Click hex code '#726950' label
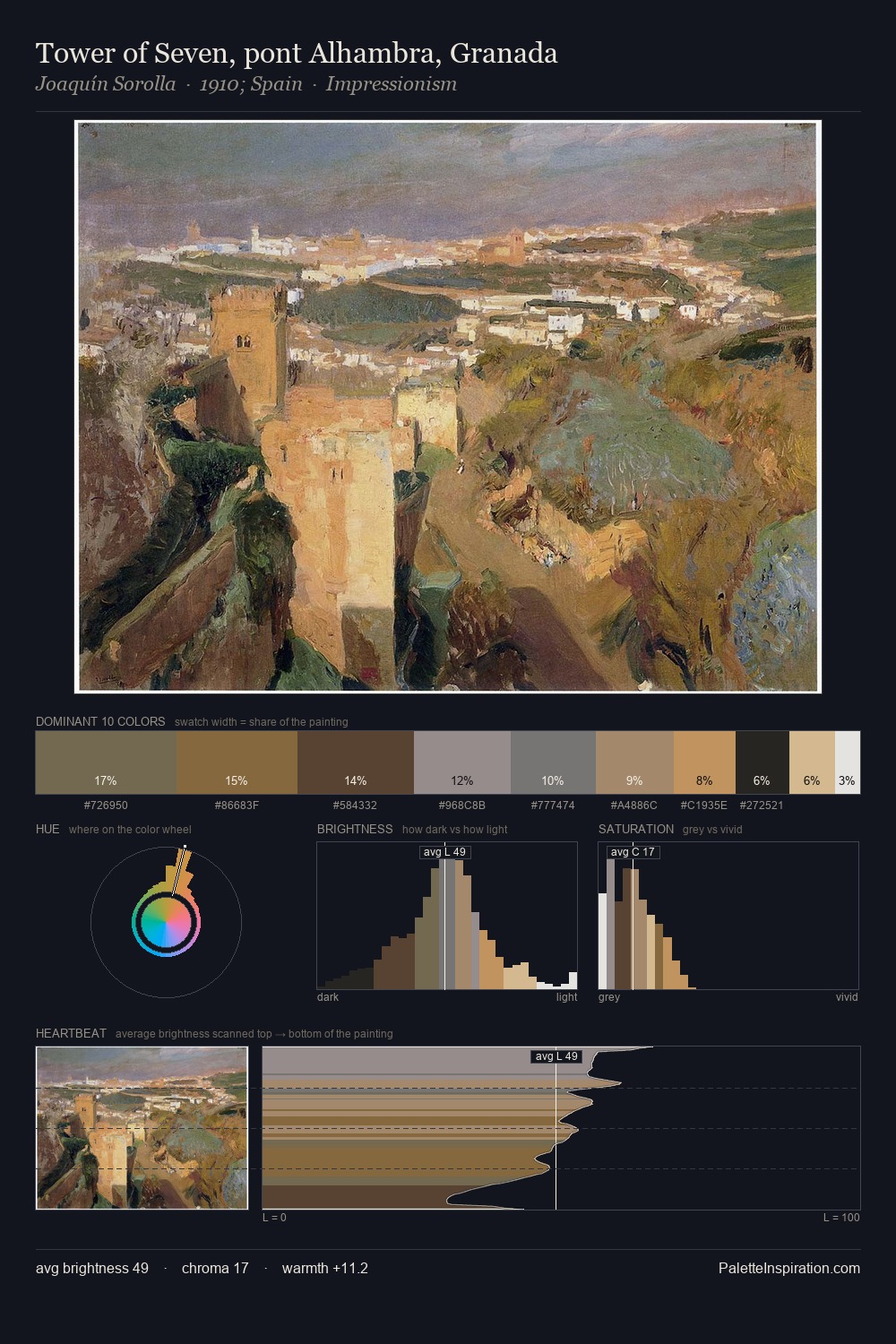Screen dimensions: 896x1344 tap(106, 805)
